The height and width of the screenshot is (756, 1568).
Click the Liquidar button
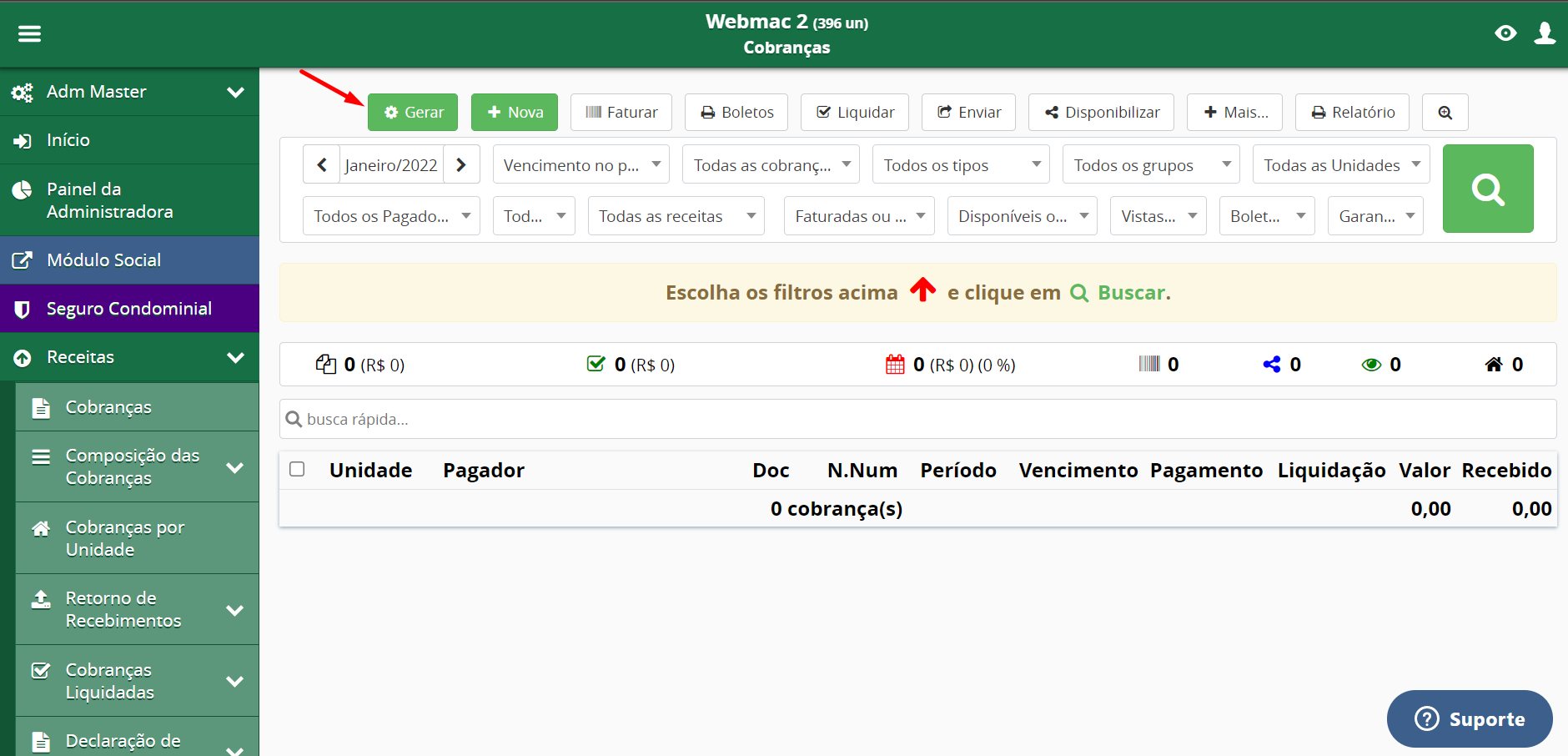855,112
